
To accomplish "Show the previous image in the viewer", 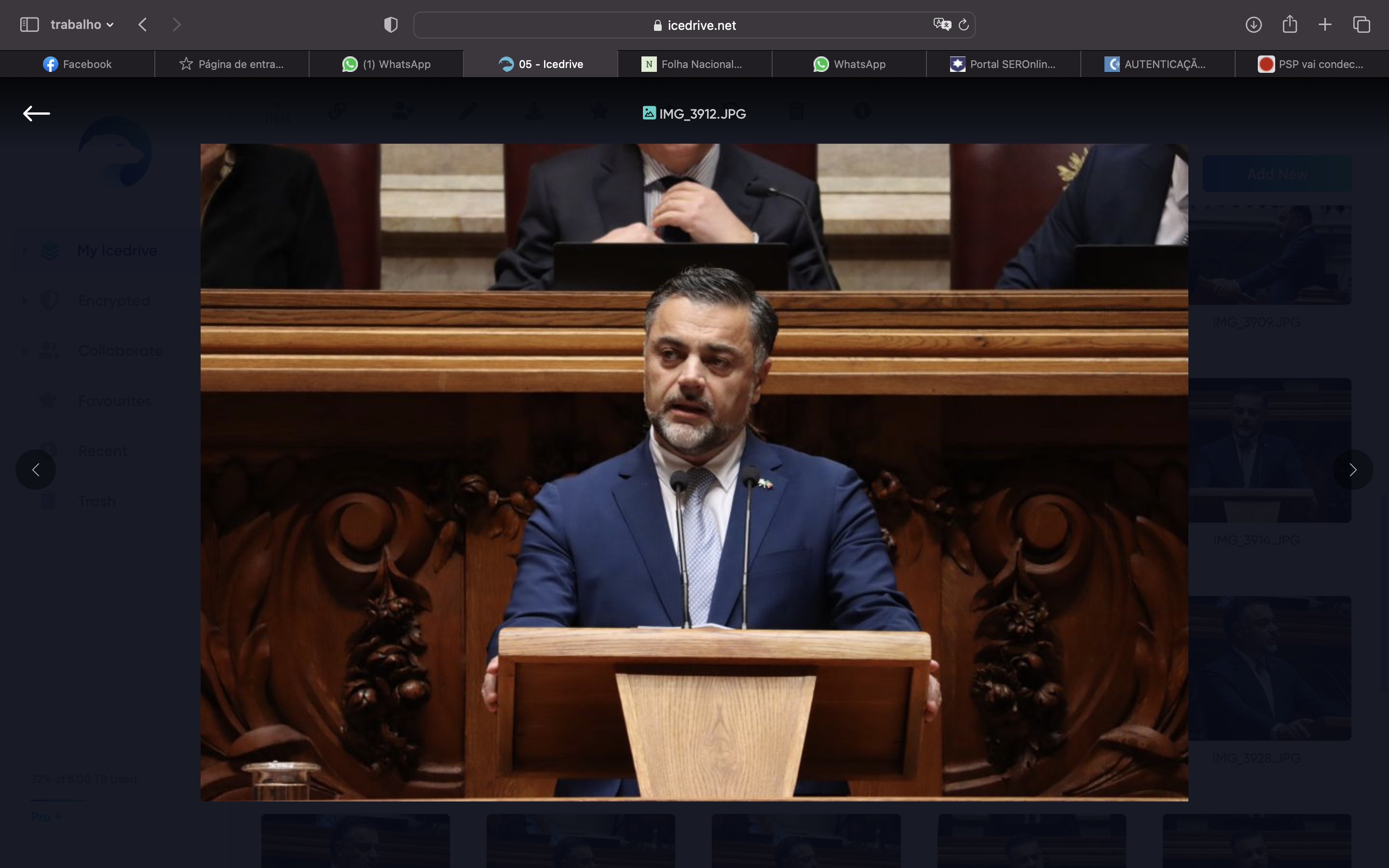I will click(x=36, y=470).
